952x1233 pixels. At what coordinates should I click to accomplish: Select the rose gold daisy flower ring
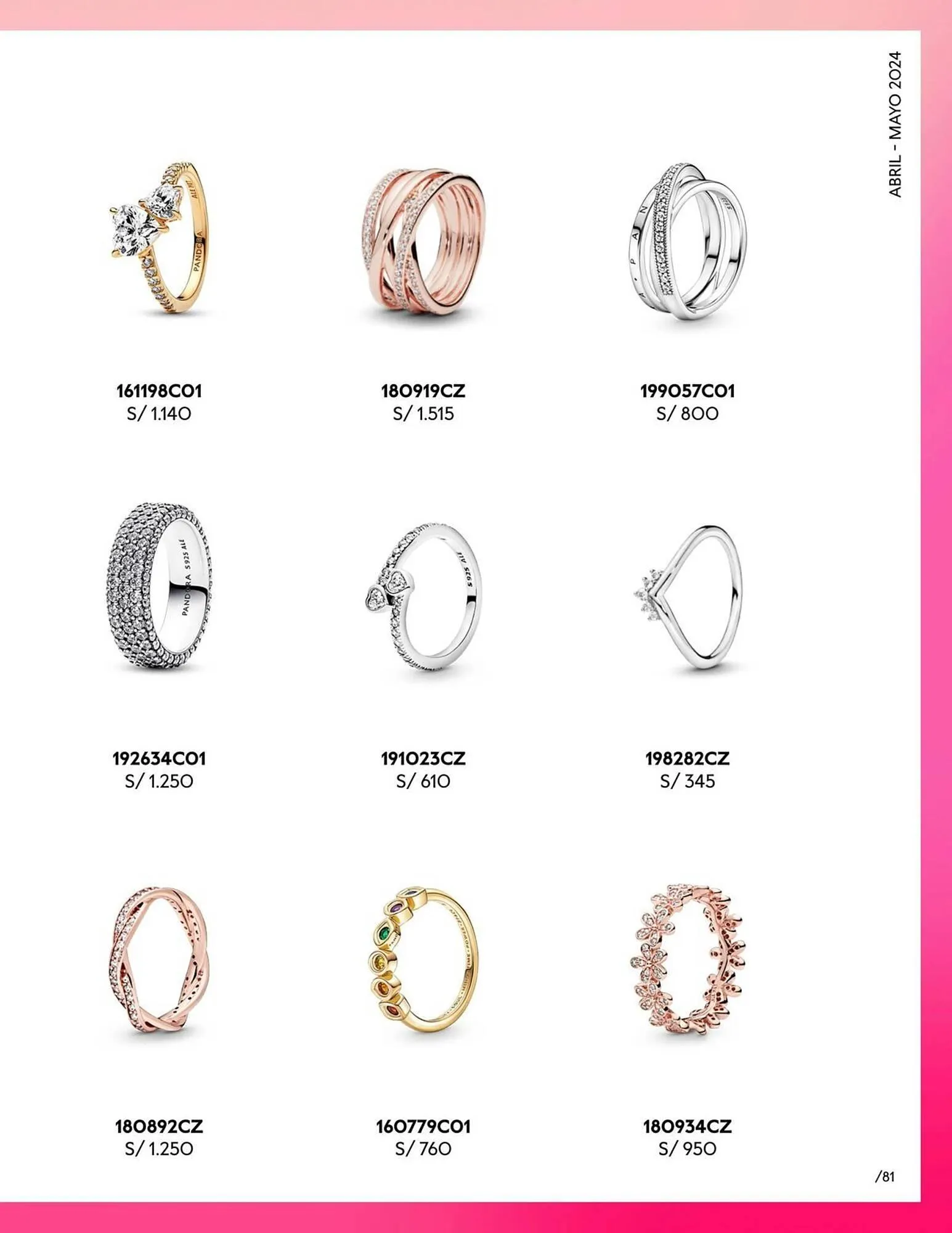tap(688, 960)
